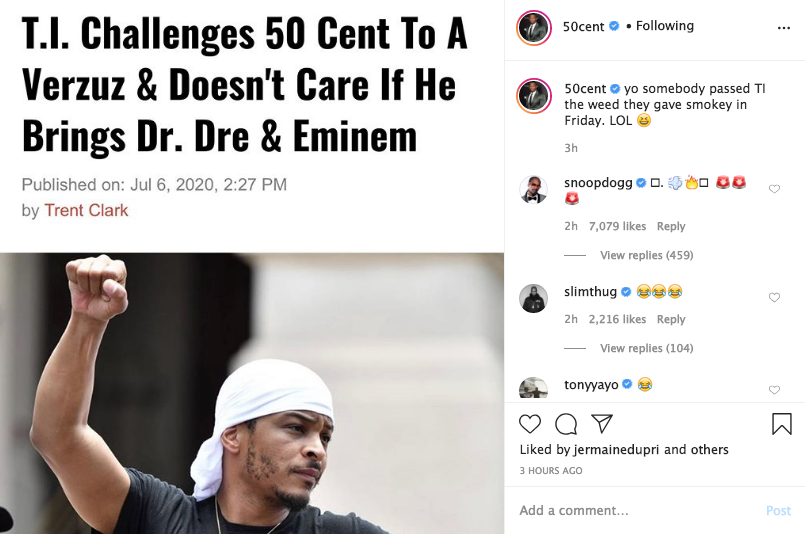Save post with the bookmark icon

click(x=781, y=424)
